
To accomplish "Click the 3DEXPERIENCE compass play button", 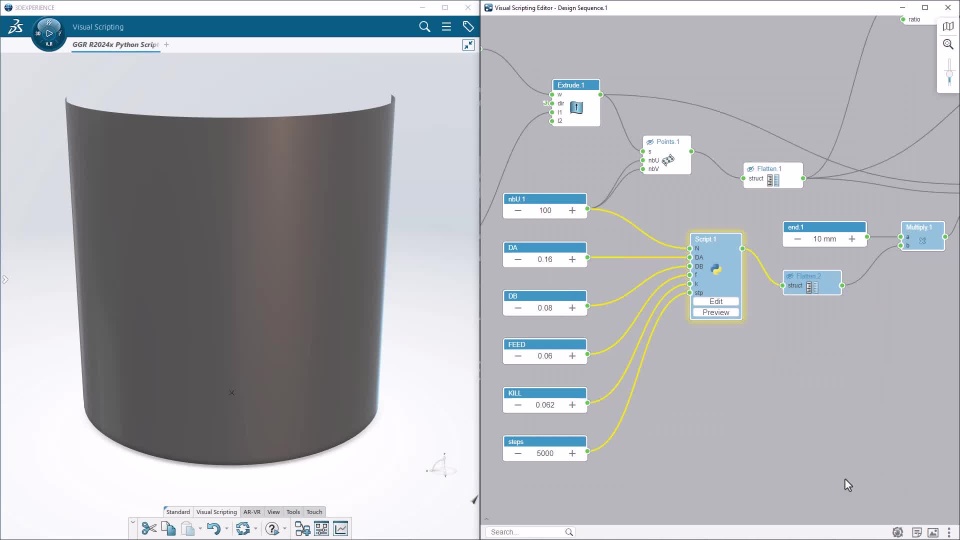I will [x=49, y=33].
